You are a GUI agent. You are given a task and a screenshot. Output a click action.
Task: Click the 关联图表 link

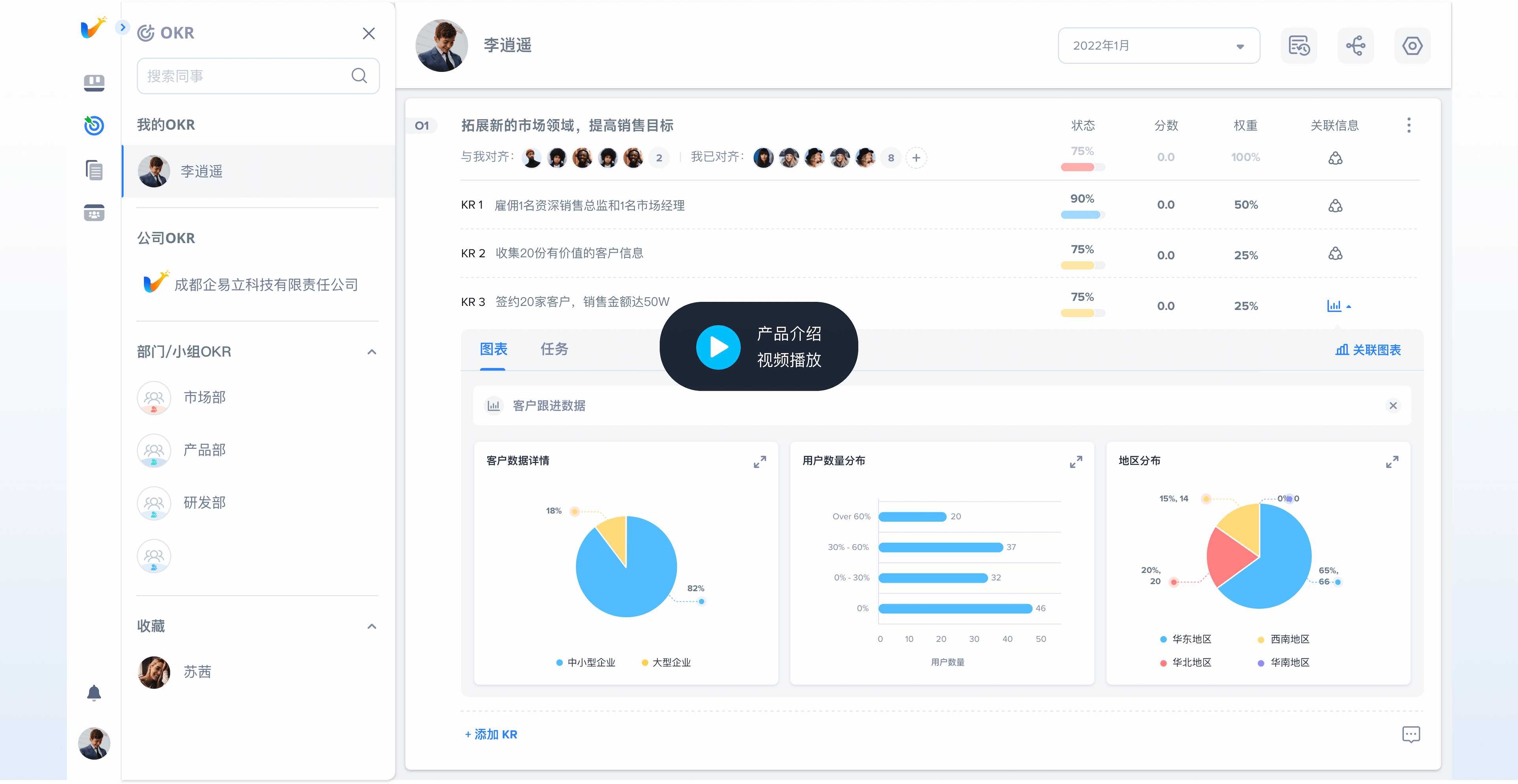[1368, 350]
